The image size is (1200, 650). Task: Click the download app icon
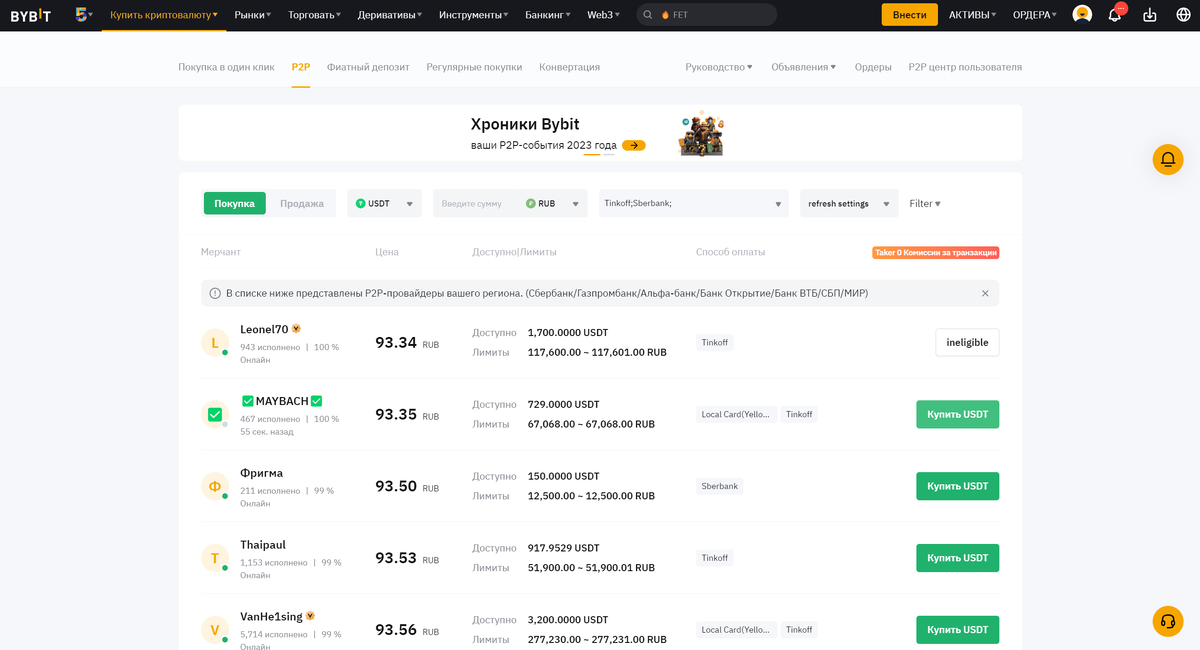1149,15
